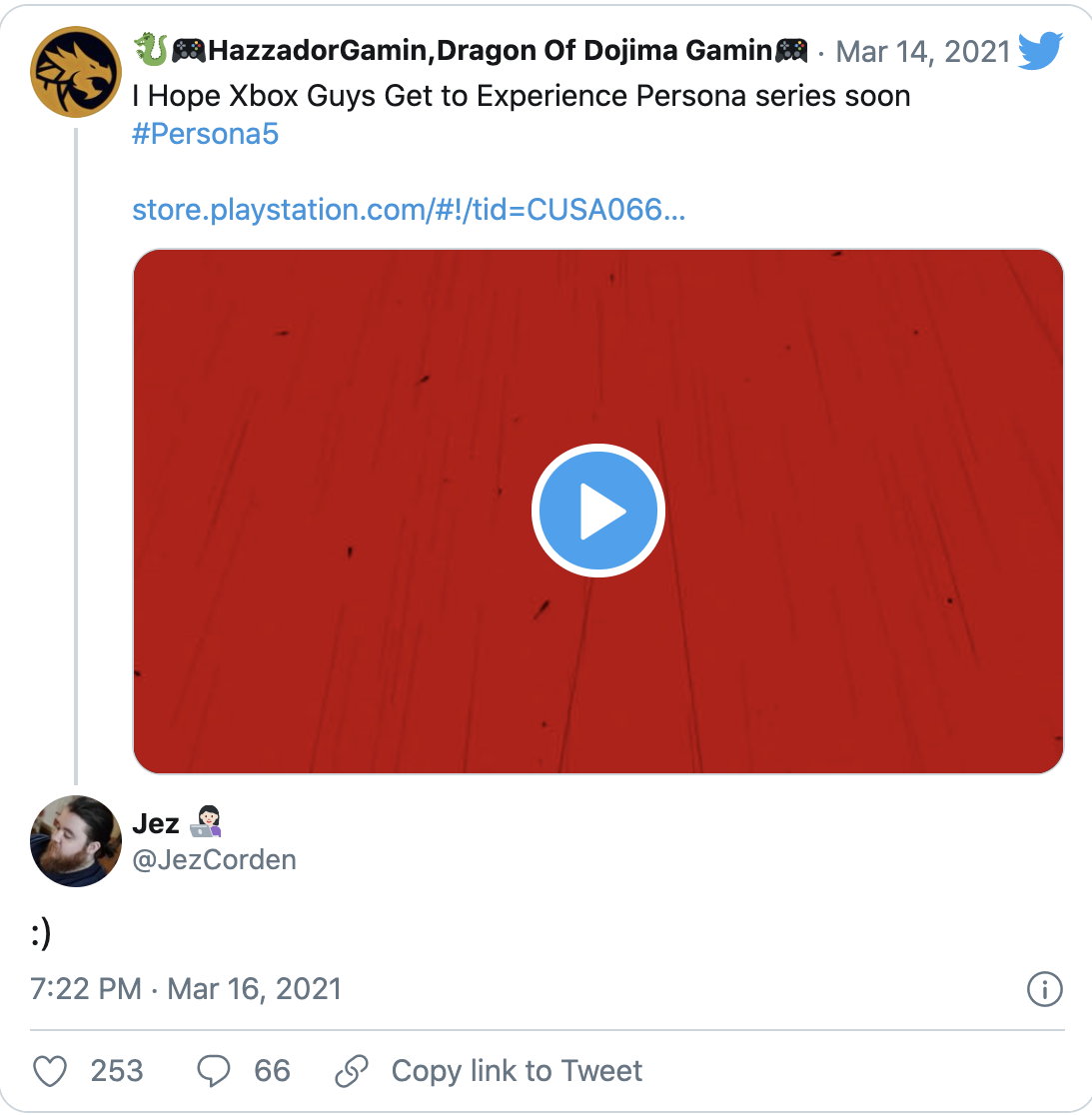This screenshot has height=1115, width=1092.
Task: Follow the store.playstation.com link
Action: pos(409,210)
